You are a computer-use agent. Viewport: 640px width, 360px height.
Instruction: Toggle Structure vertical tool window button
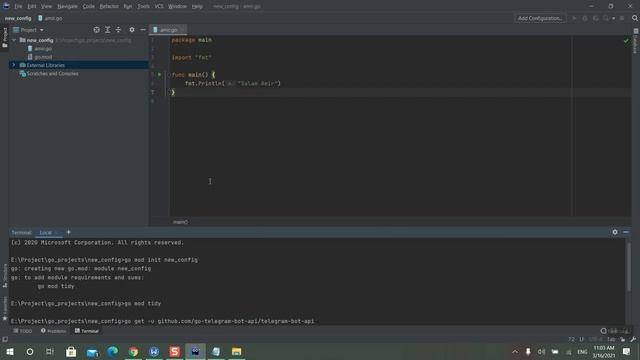(x=4, y=276)
